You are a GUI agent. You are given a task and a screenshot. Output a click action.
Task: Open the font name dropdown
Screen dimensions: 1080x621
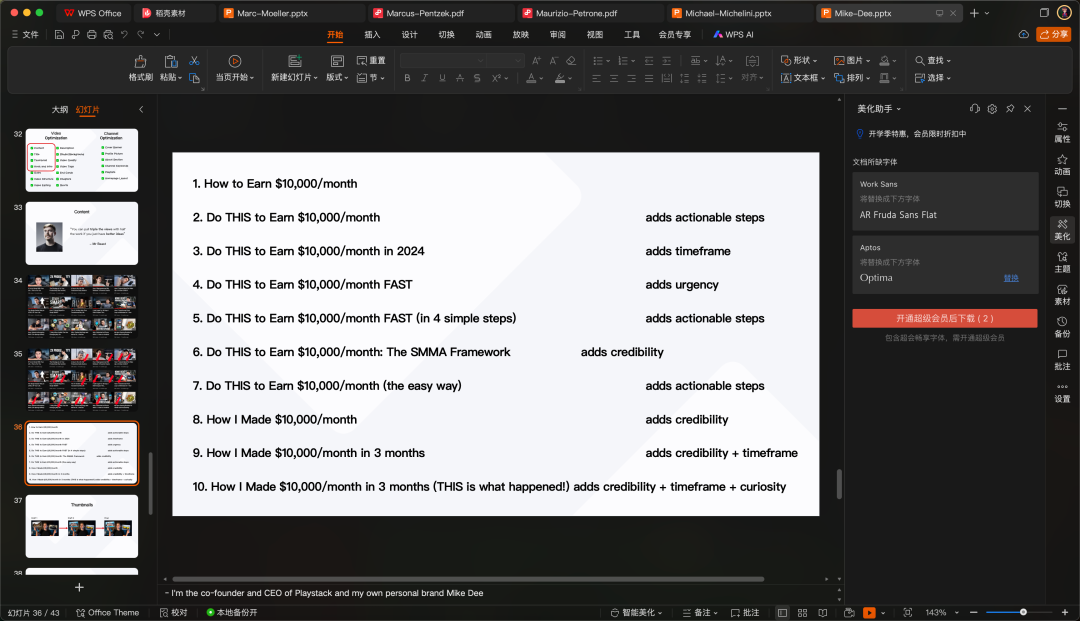[481, 61]
